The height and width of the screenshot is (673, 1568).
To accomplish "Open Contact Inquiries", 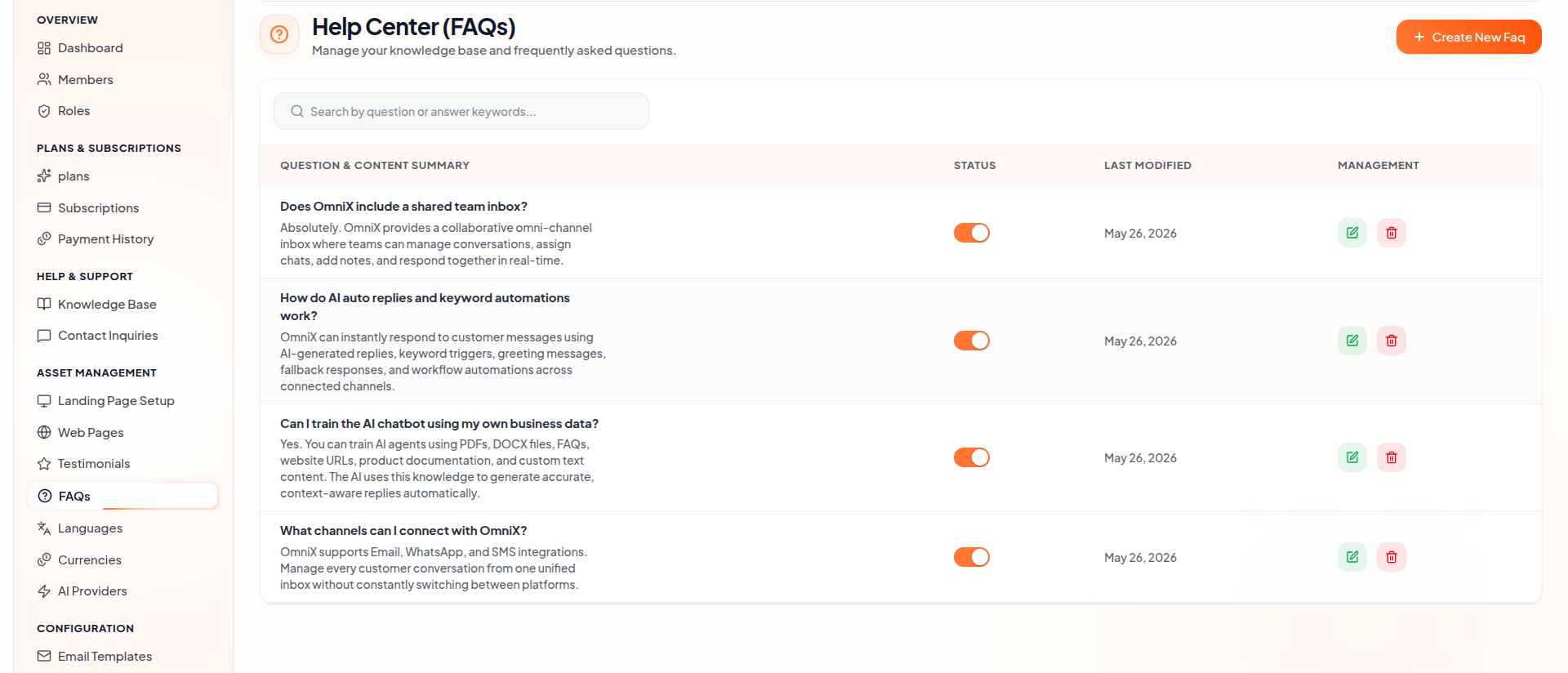I will click(122, 336).
